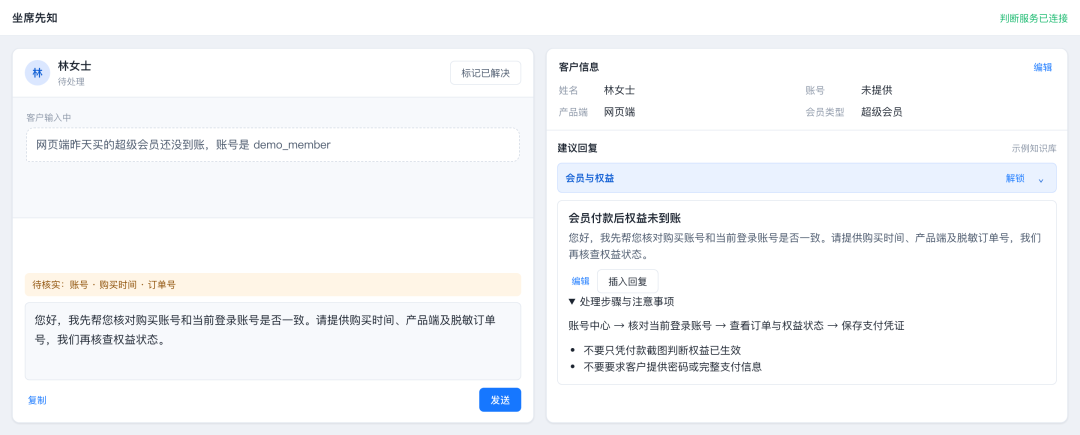Click into the reply draft text box
The width and height of the screenshot is (1080, 435).
pyautogui.click(x=273, y=341)
